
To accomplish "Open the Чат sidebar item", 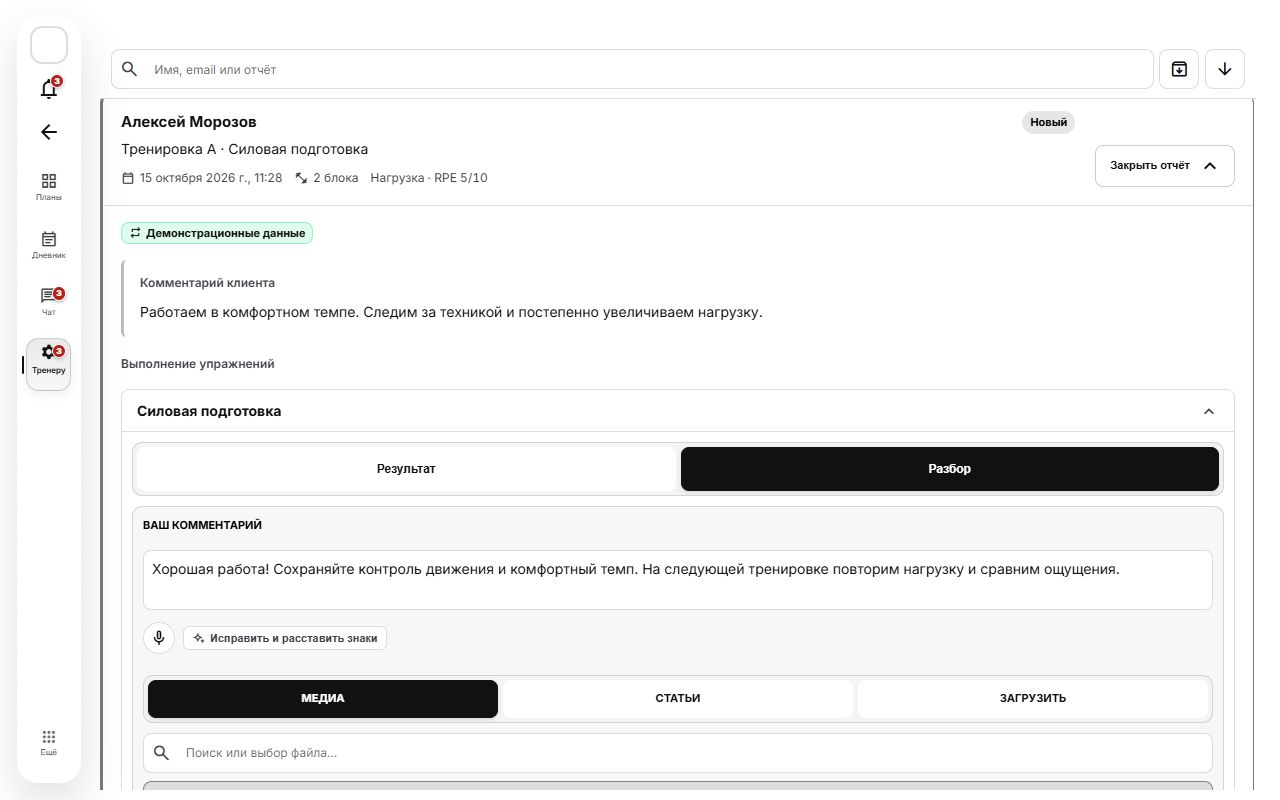I will point(49,301).
